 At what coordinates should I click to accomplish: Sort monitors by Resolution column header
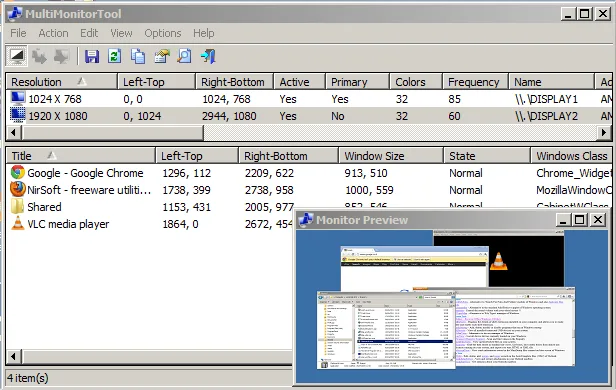coord(62,82)
